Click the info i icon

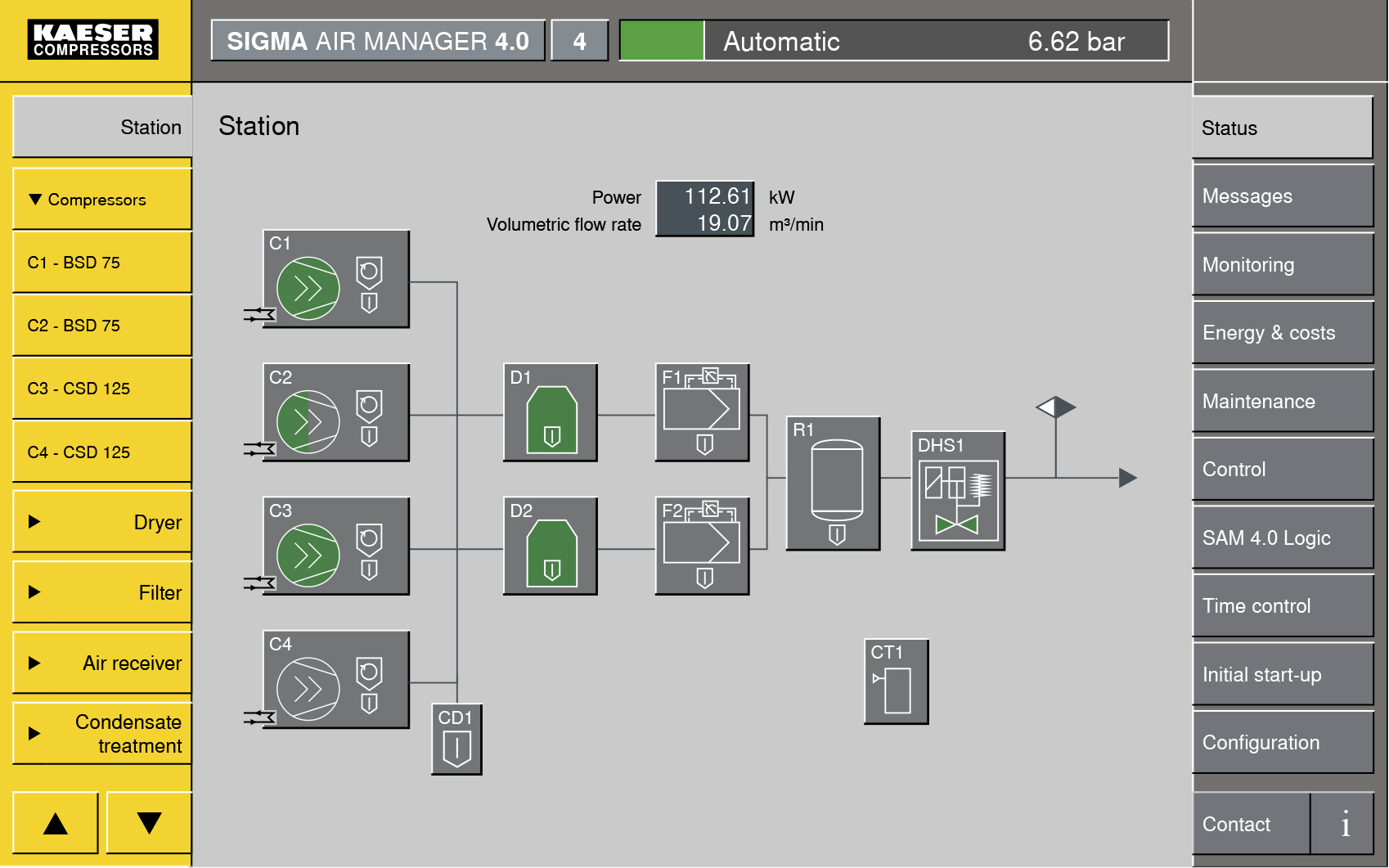click(1343, 824)
